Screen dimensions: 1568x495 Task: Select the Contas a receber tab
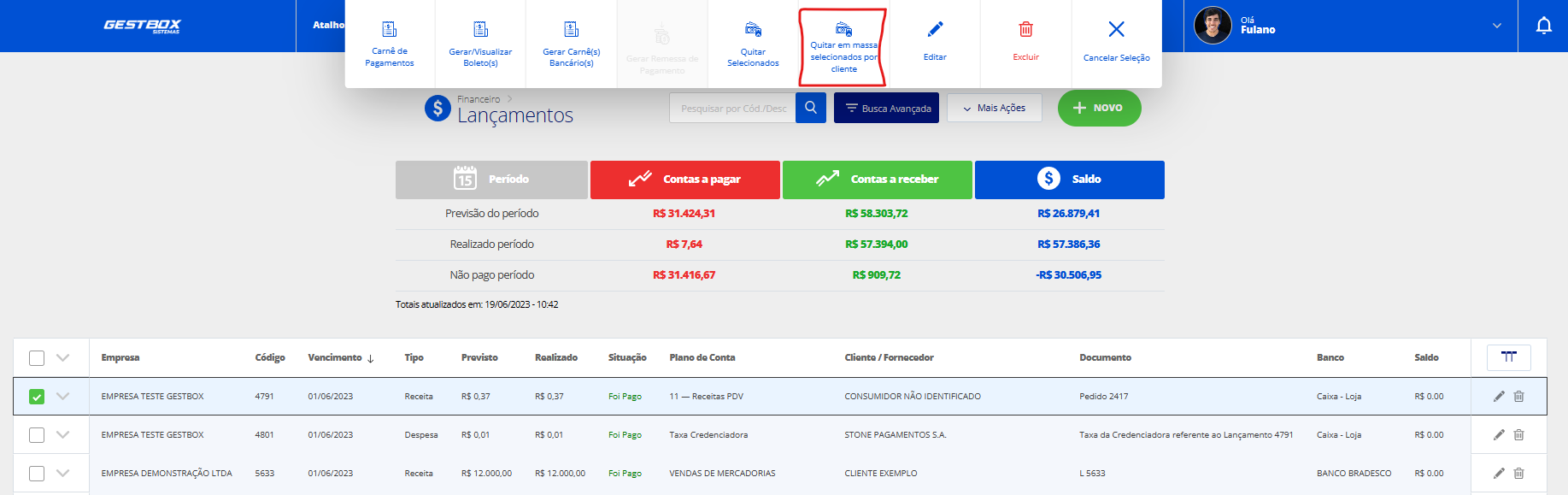click(x=877, y=180)
